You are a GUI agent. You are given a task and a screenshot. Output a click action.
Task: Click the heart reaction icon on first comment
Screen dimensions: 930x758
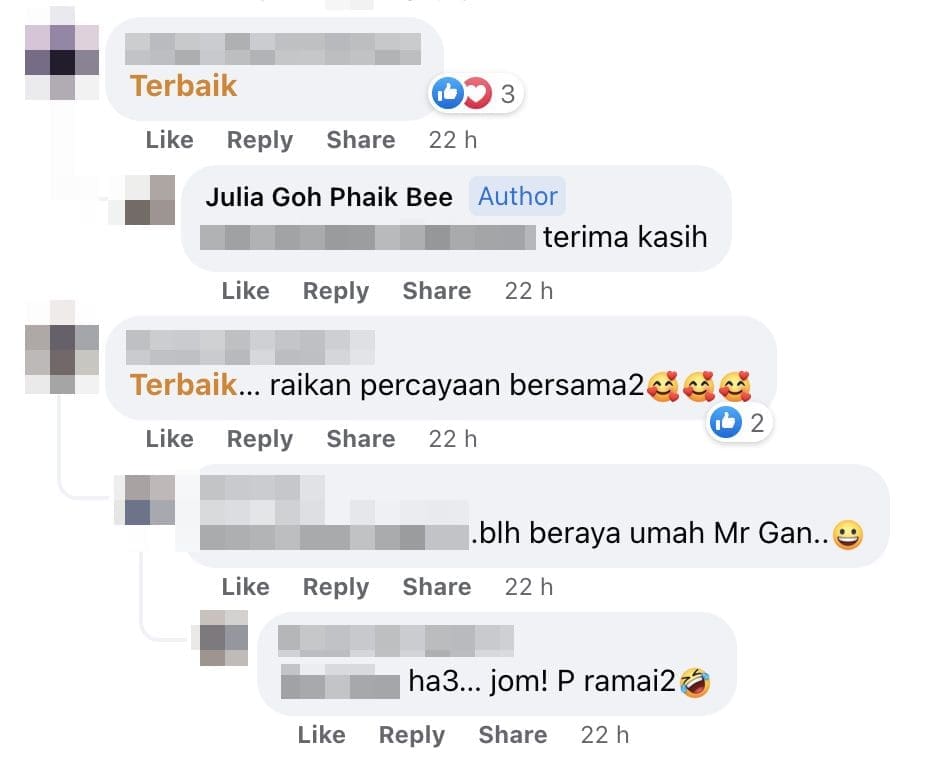478,93
